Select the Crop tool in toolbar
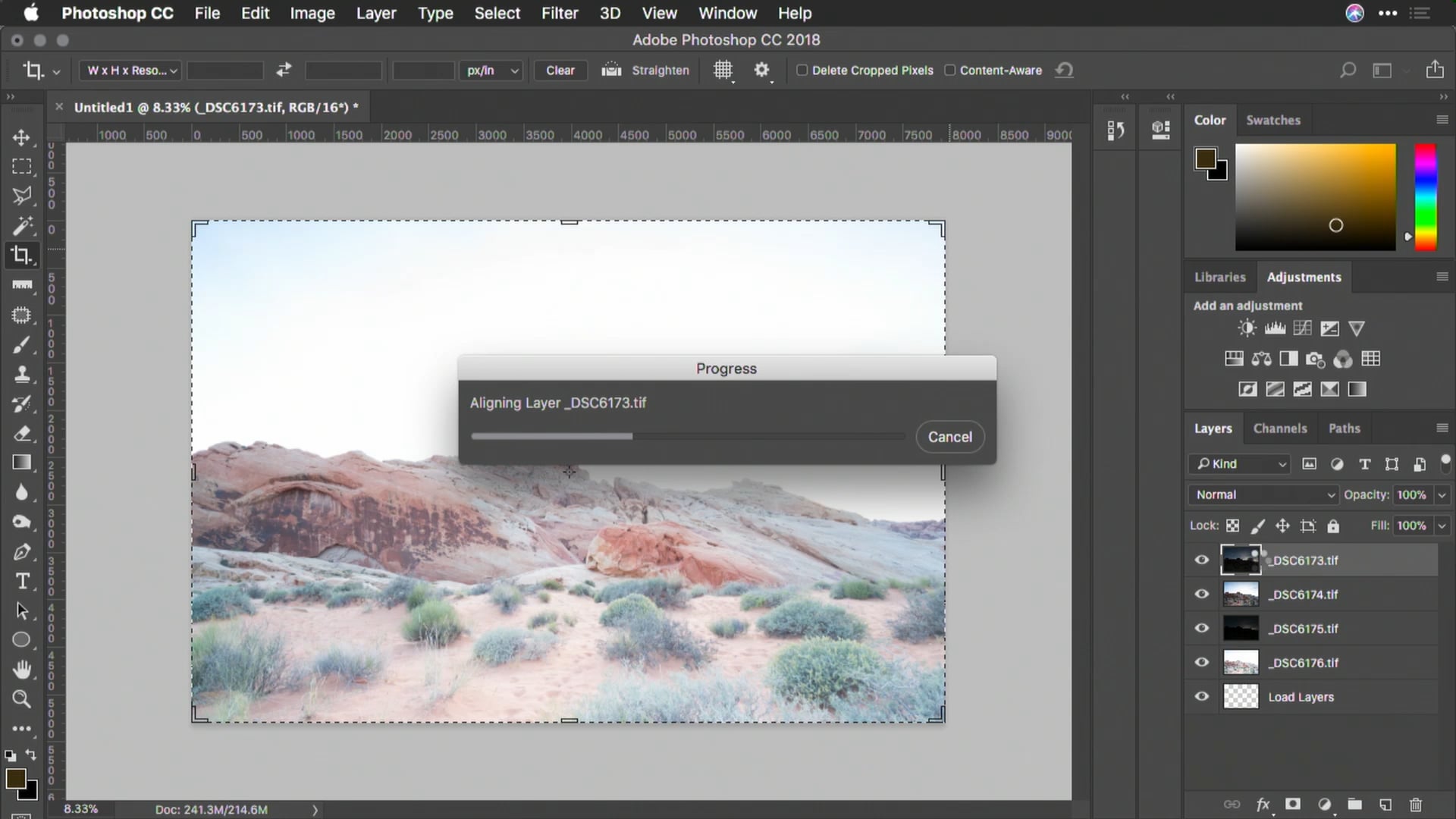Screen dimensions: 1456x819 pos(22,255)
